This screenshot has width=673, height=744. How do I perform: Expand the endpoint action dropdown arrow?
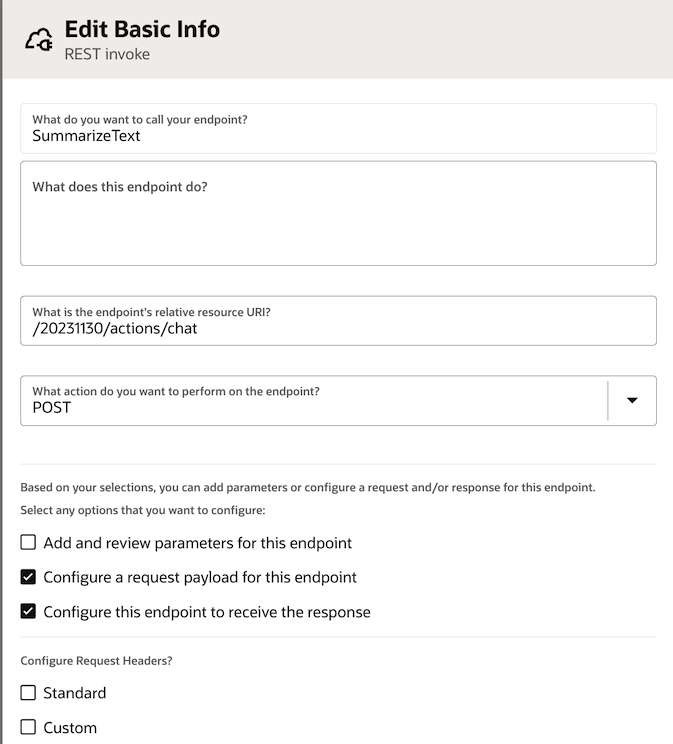point(632,401)
